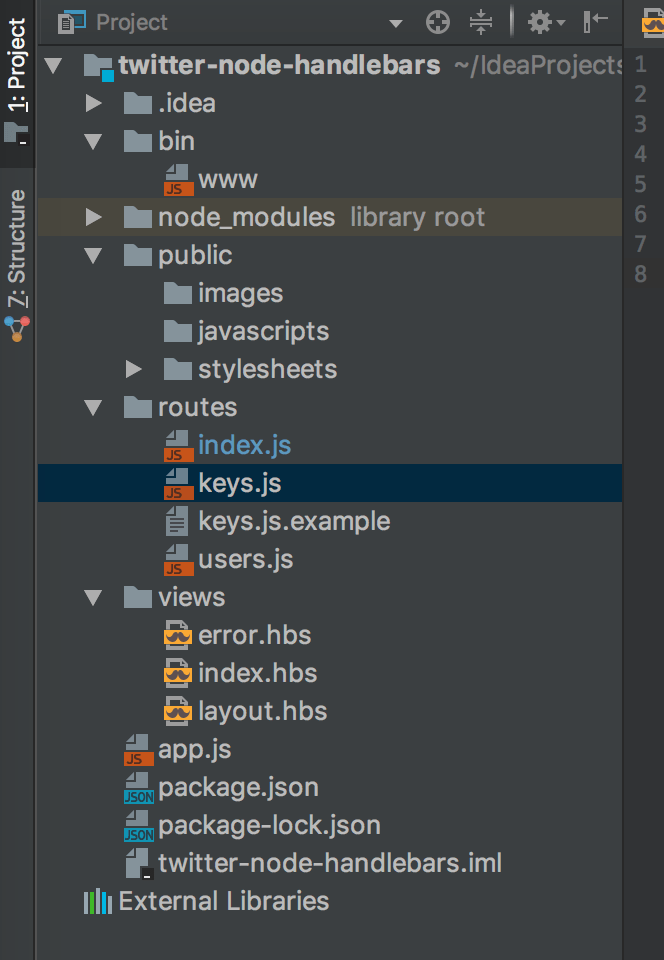Click the External Libraries bar chart icon
The image size is (664, 960).
tap(97, 901)
